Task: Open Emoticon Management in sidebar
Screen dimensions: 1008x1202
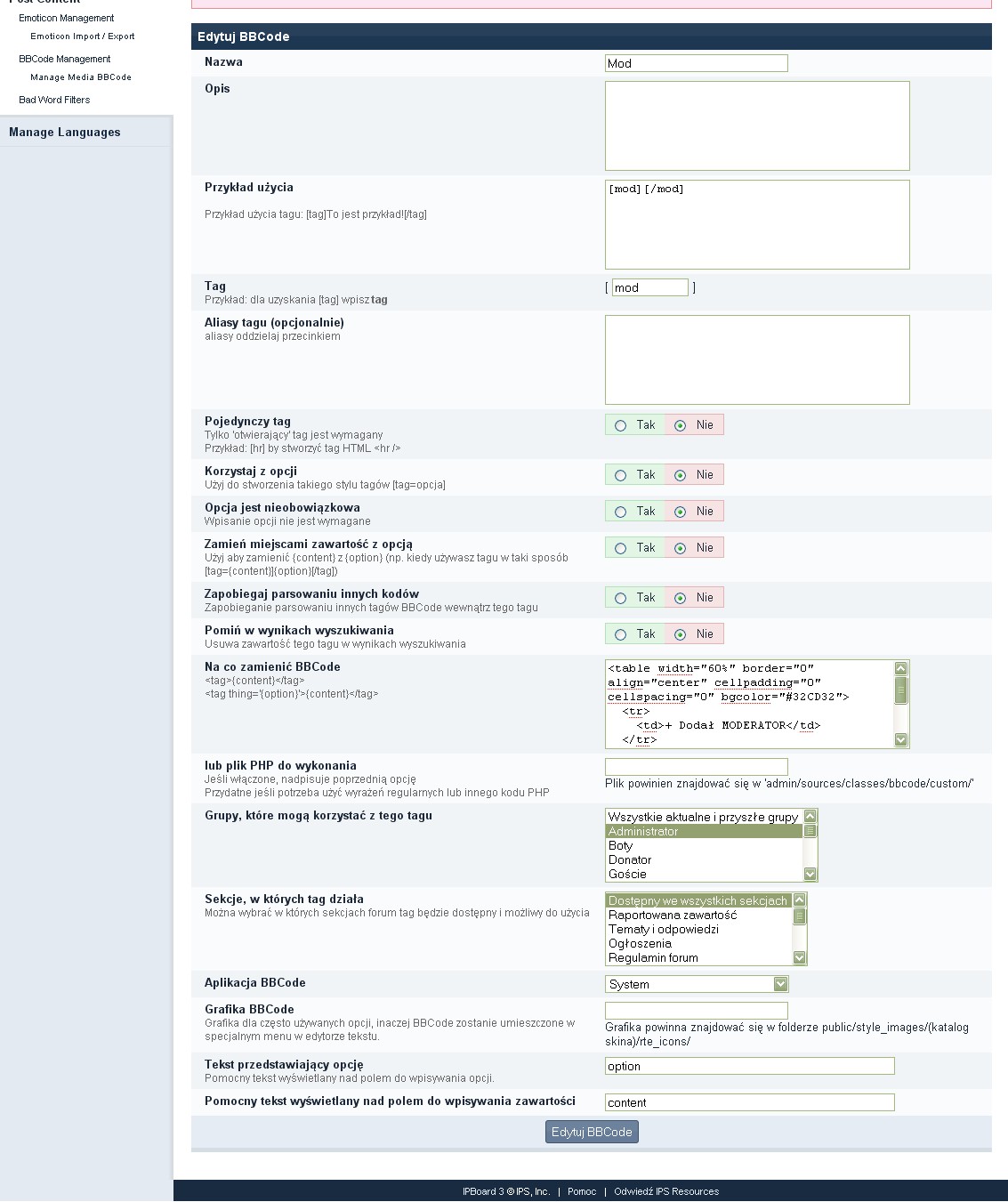Action: (x=67, y=18)
